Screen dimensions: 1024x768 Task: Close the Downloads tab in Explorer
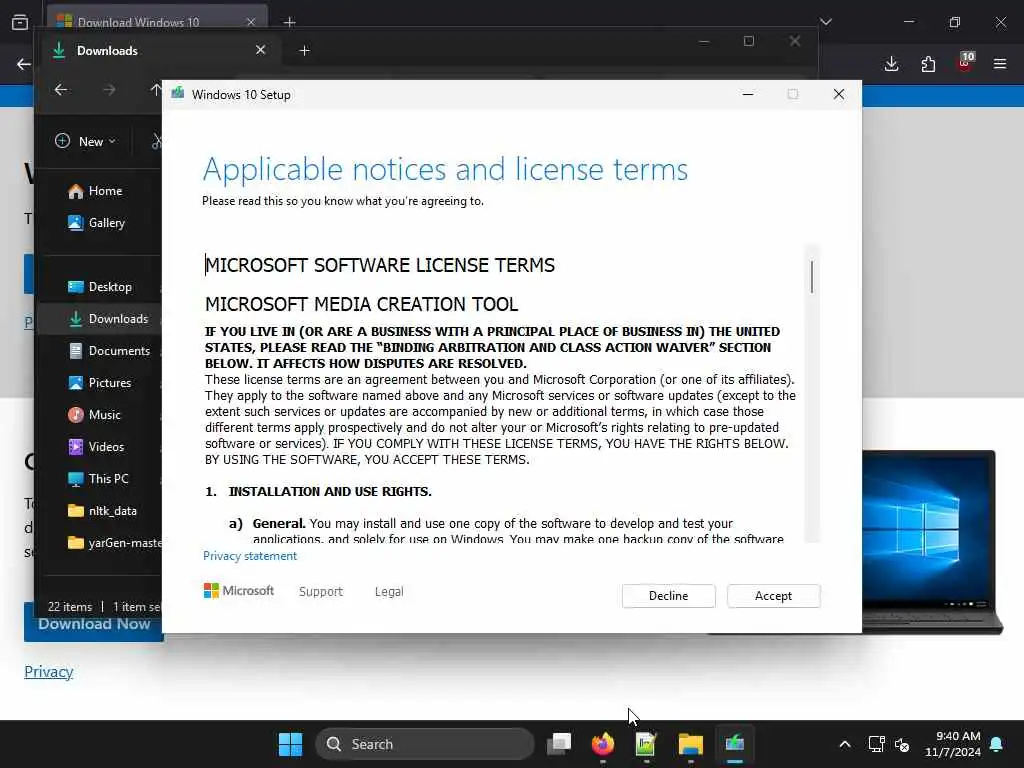pyautogui.click(x=261, y=50)
